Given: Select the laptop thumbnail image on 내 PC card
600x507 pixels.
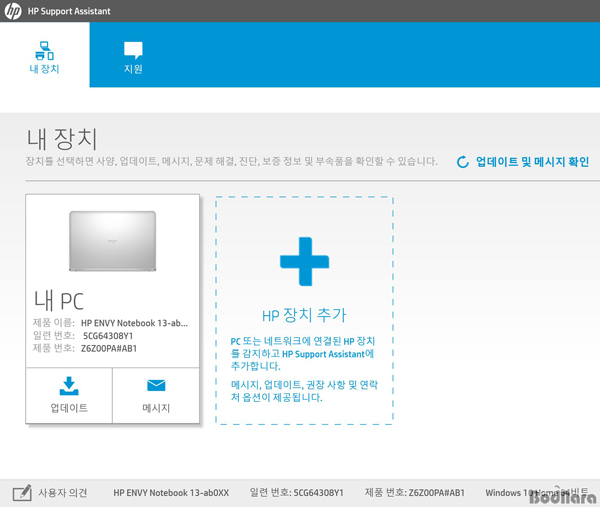Looking at the screenshot, I should pos(112,241).
